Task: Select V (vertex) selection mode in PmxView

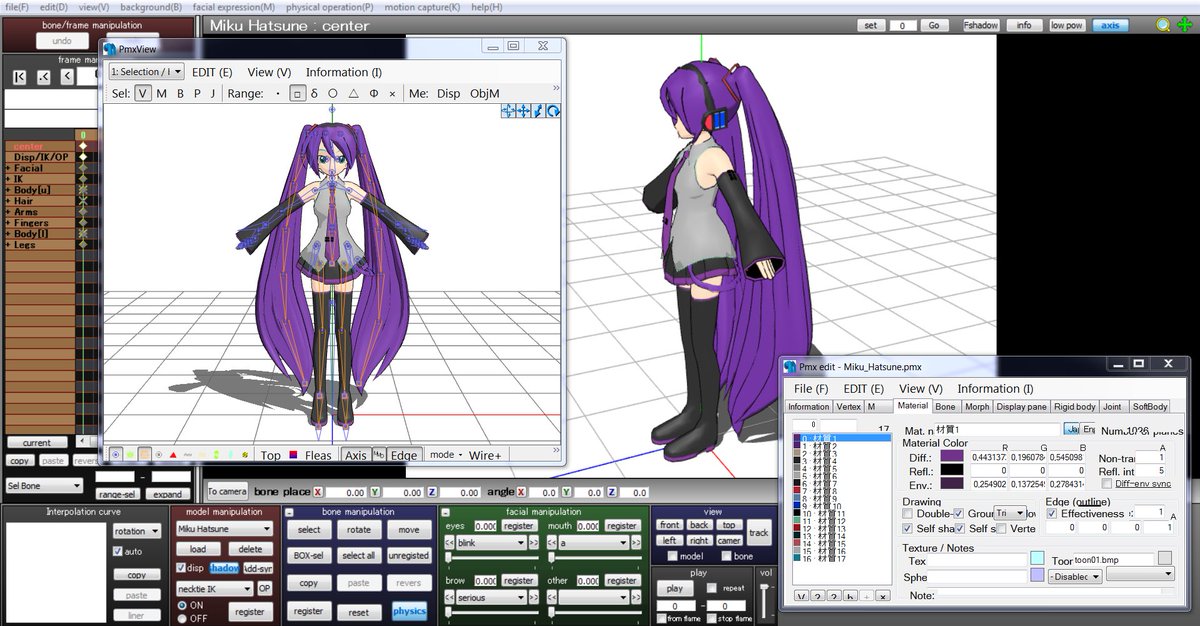Action: (143, 93)
